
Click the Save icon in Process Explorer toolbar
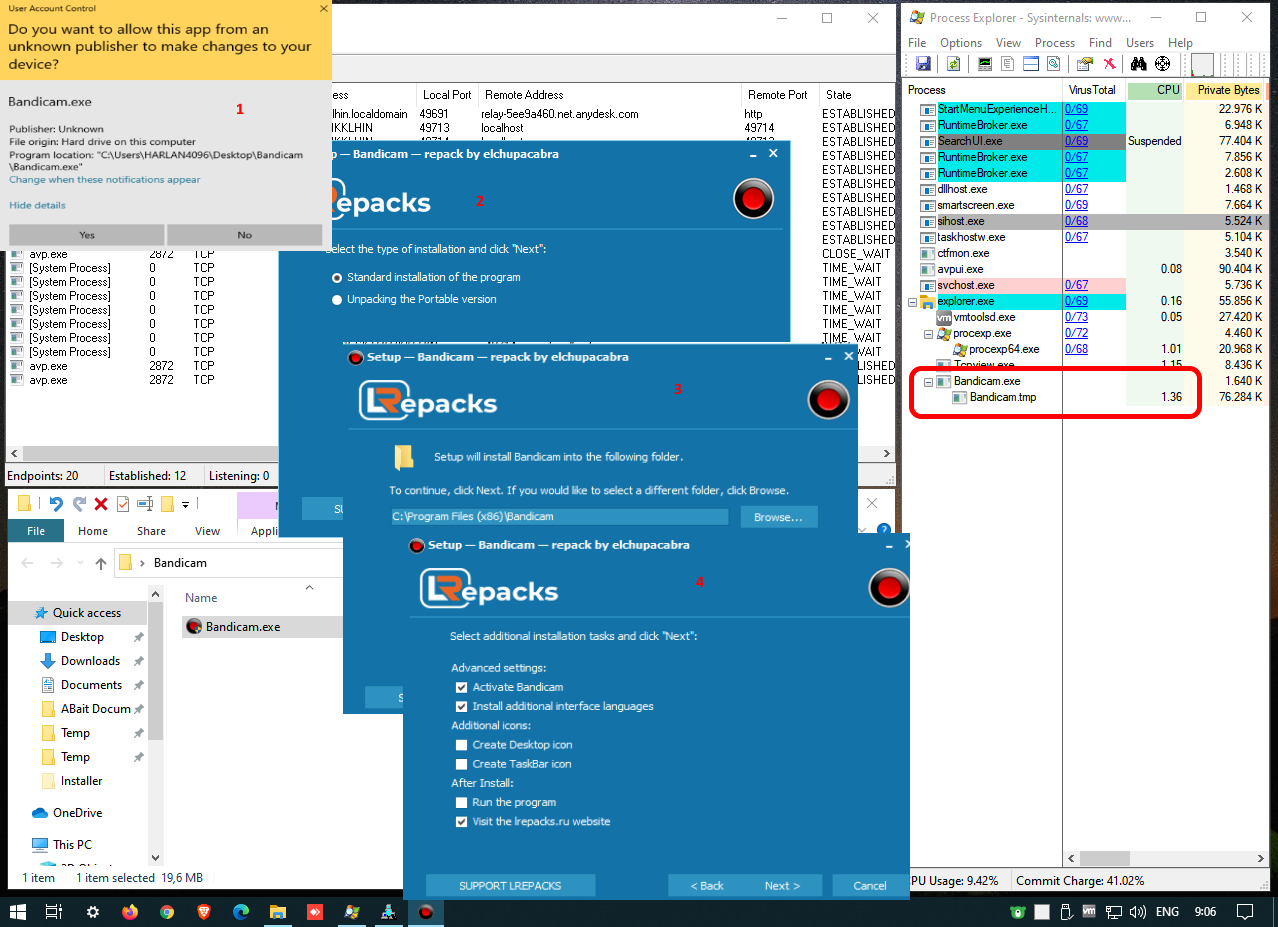(923, 64)
